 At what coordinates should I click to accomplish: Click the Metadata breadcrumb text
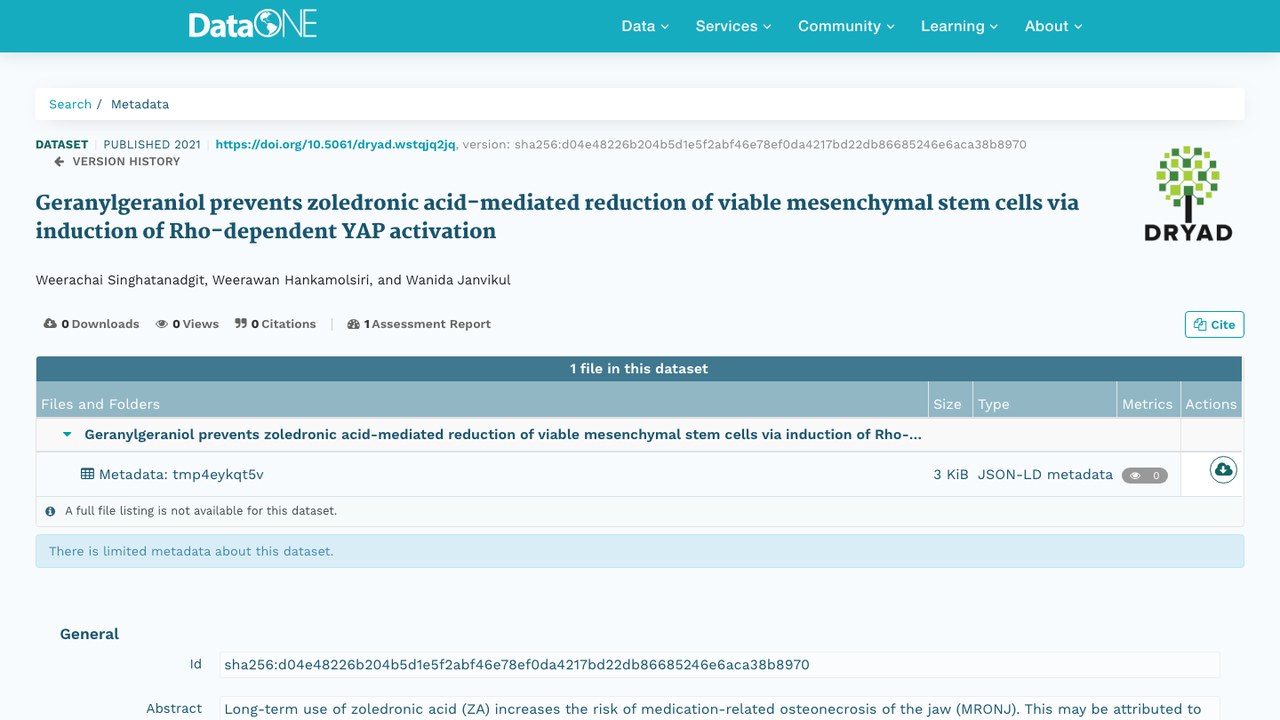point(140,104)
